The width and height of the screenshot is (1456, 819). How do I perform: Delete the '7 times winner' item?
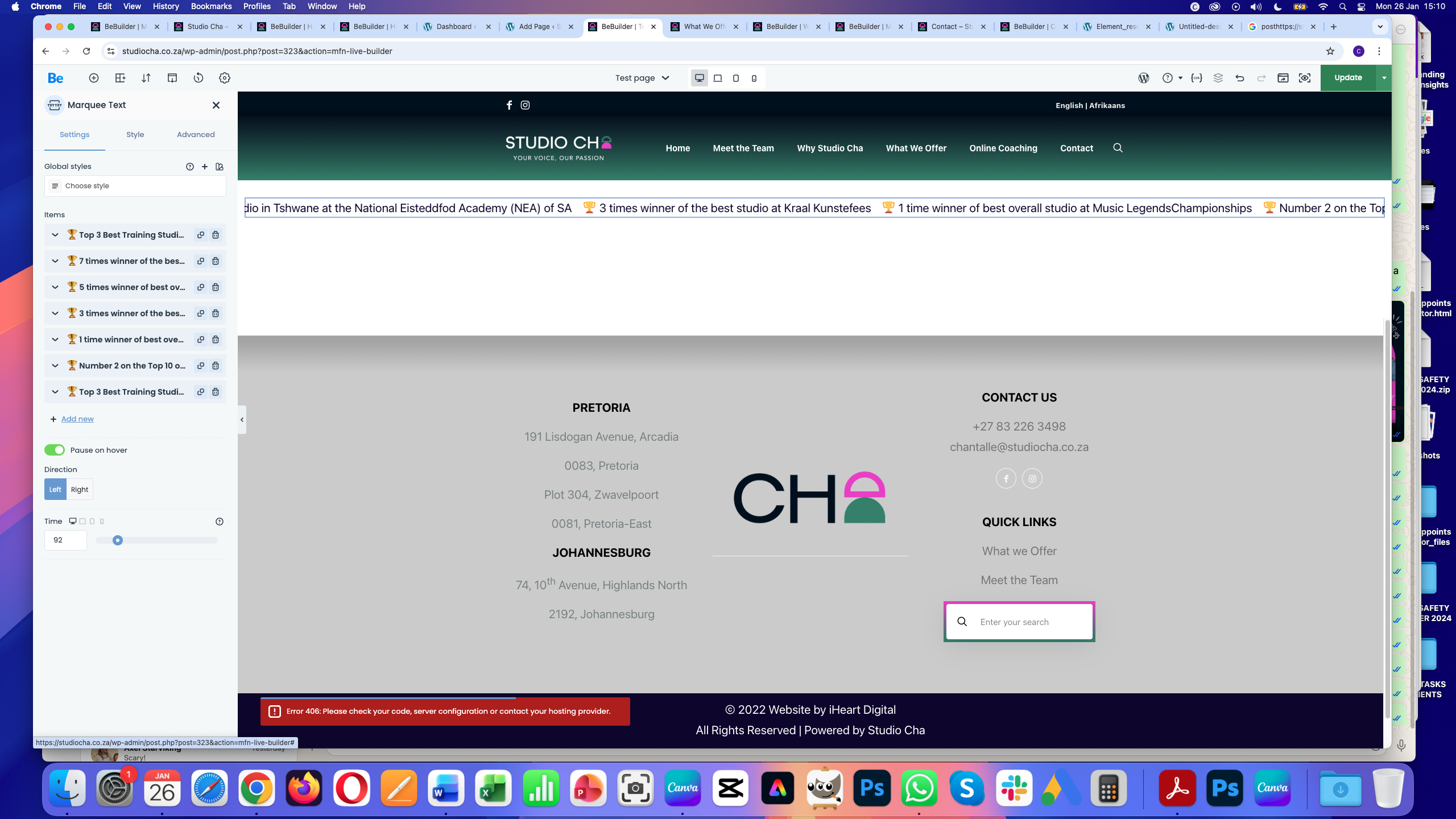pyautogui.click(x=216, y=261)
